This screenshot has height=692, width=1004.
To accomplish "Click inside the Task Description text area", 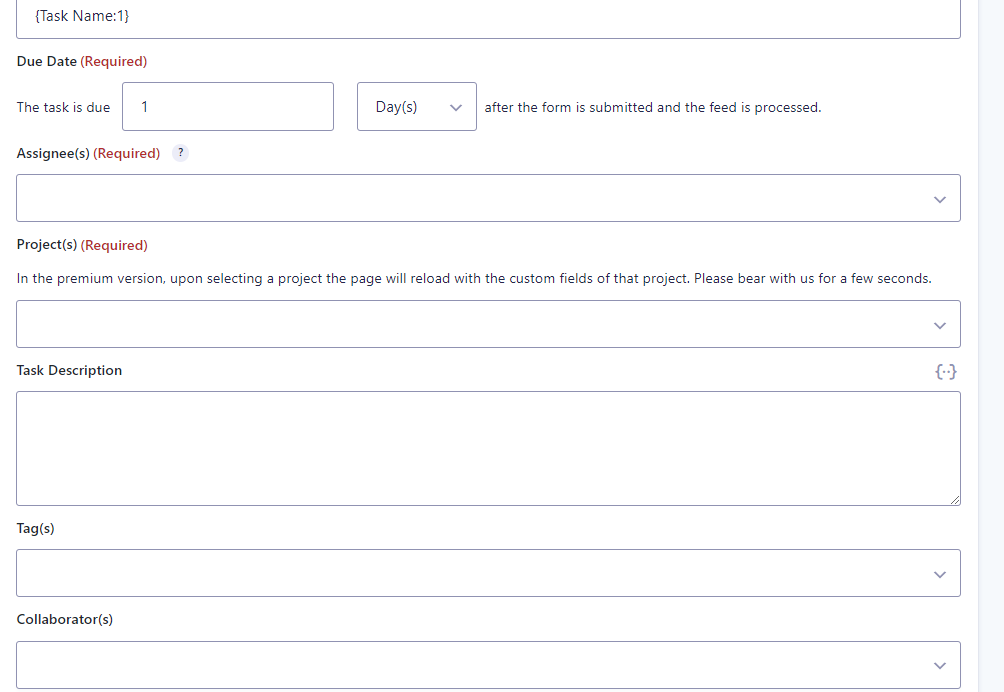I will tap(488, 448).
